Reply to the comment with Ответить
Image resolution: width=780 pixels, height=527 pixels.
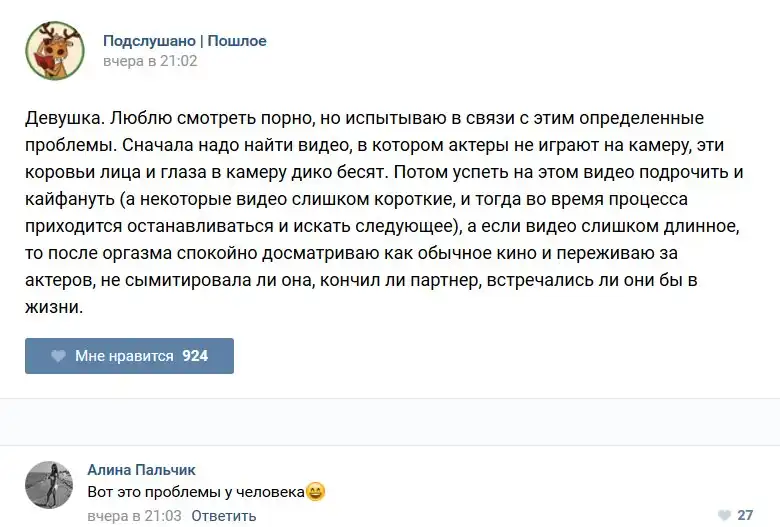pos(223,516)
